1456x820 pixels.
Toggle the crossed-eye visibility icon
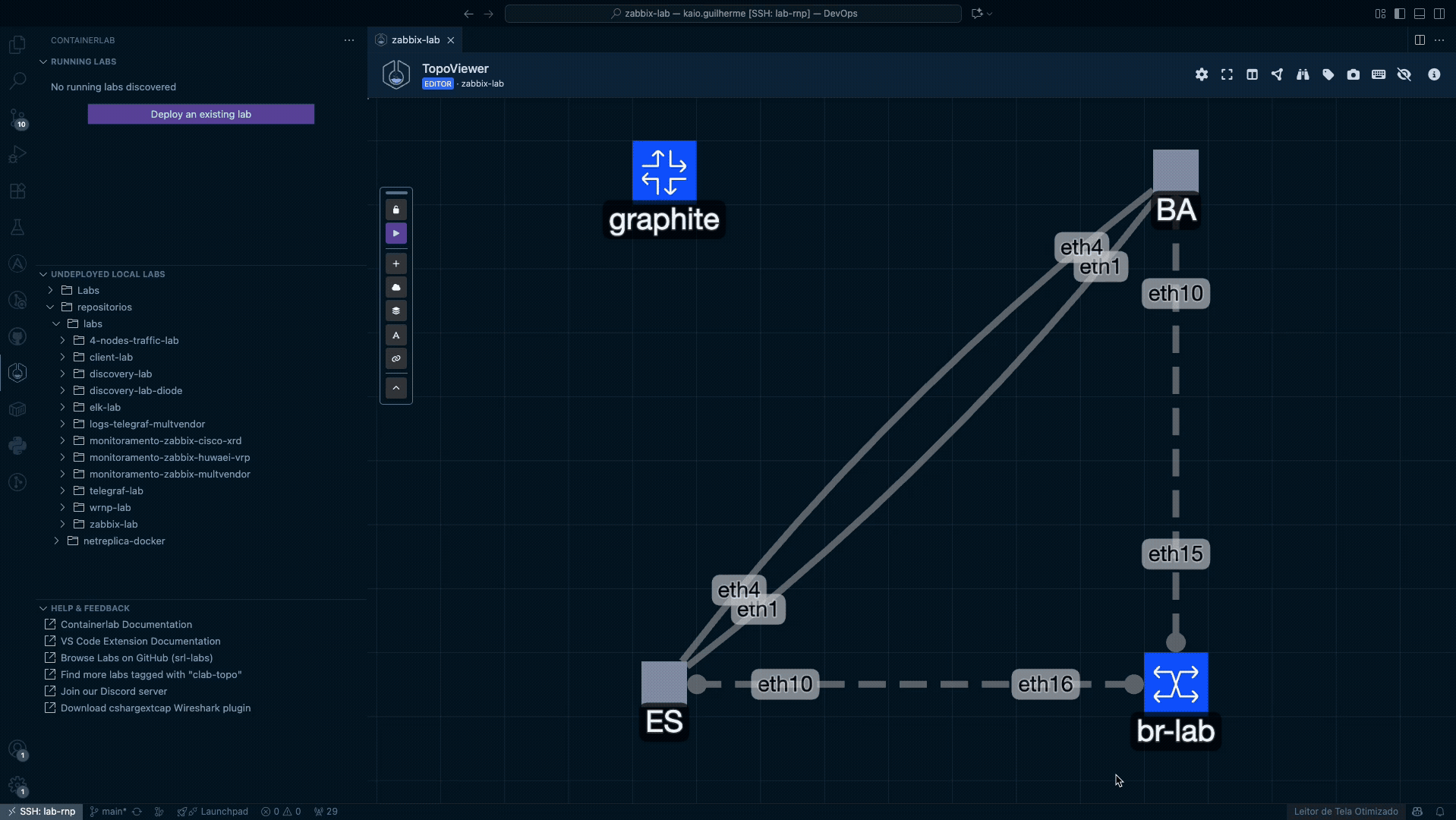pyautogui.click(x=1404, y=74)
